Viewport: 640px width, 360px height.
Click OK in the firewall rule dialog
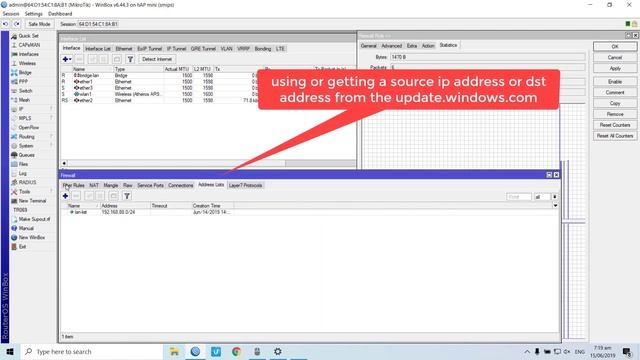pos(615,47)
